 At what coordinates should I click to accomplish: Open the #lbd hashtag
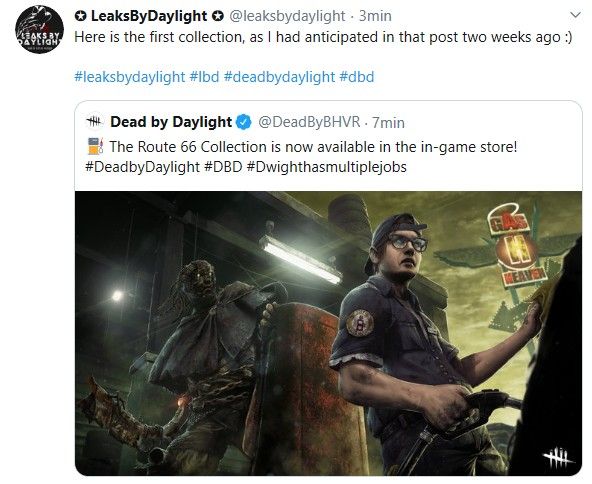204,77
